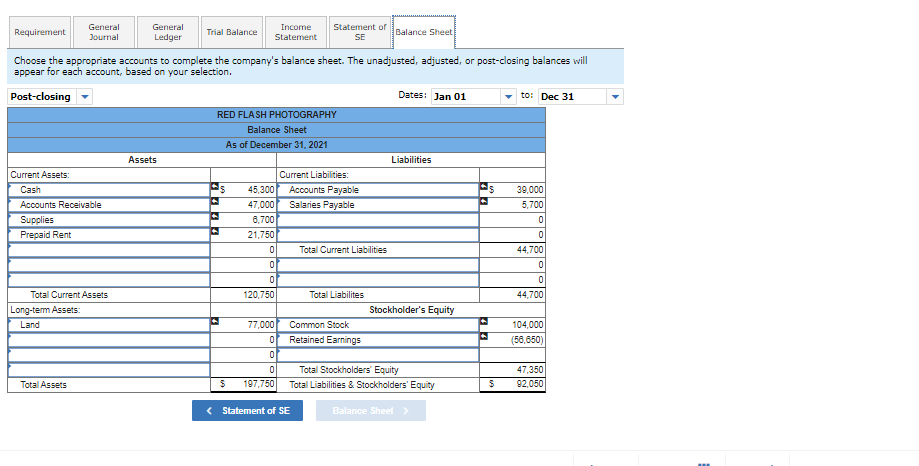Click the empty long-term asset field below Land
Image resolution: width=919 pixels, height=466 pixels.
(109, 340)
